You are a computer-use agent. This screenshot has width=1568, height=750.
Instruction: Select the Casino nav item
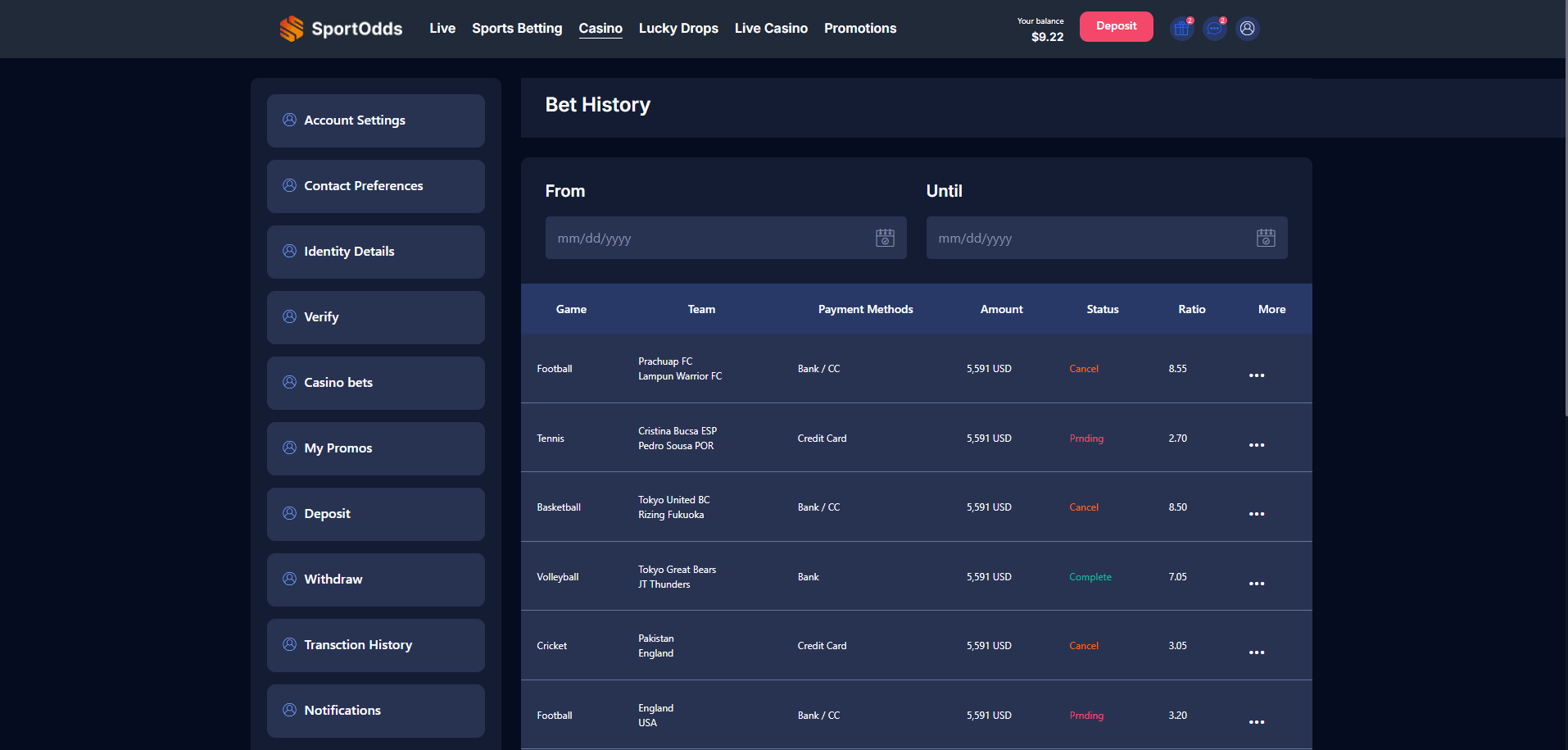[600, 28]
